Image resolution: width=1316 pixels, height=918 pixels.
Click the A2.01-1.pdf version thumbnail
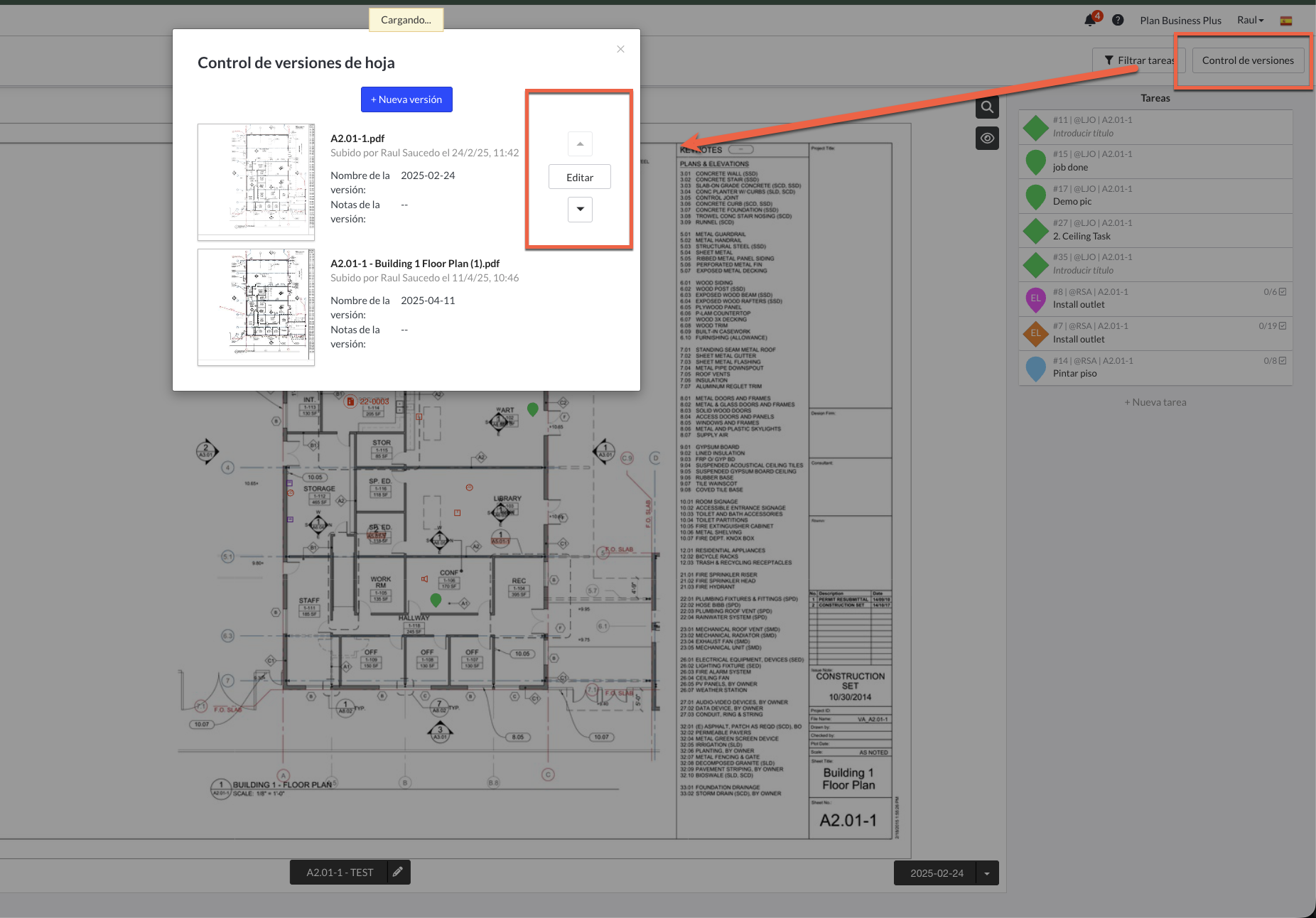tap(257, 182)
